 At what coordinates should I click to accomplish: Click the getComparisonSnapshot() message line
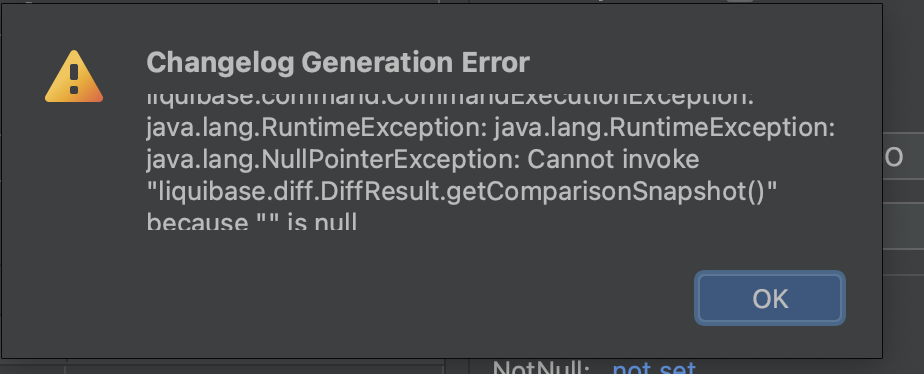tap(462, 191)
